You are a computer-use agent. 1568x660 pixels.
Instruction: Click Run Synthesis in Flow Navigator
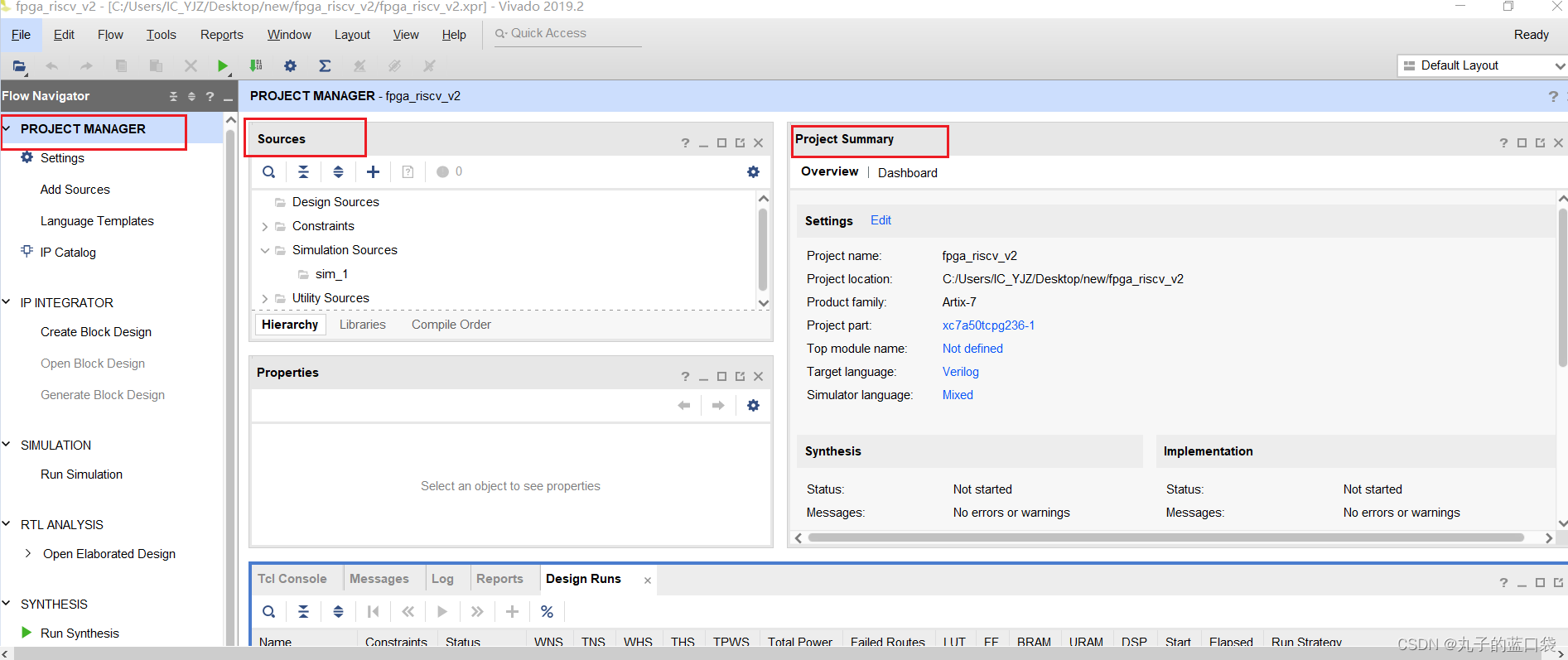pyautogui.click(x=80, y=633)
